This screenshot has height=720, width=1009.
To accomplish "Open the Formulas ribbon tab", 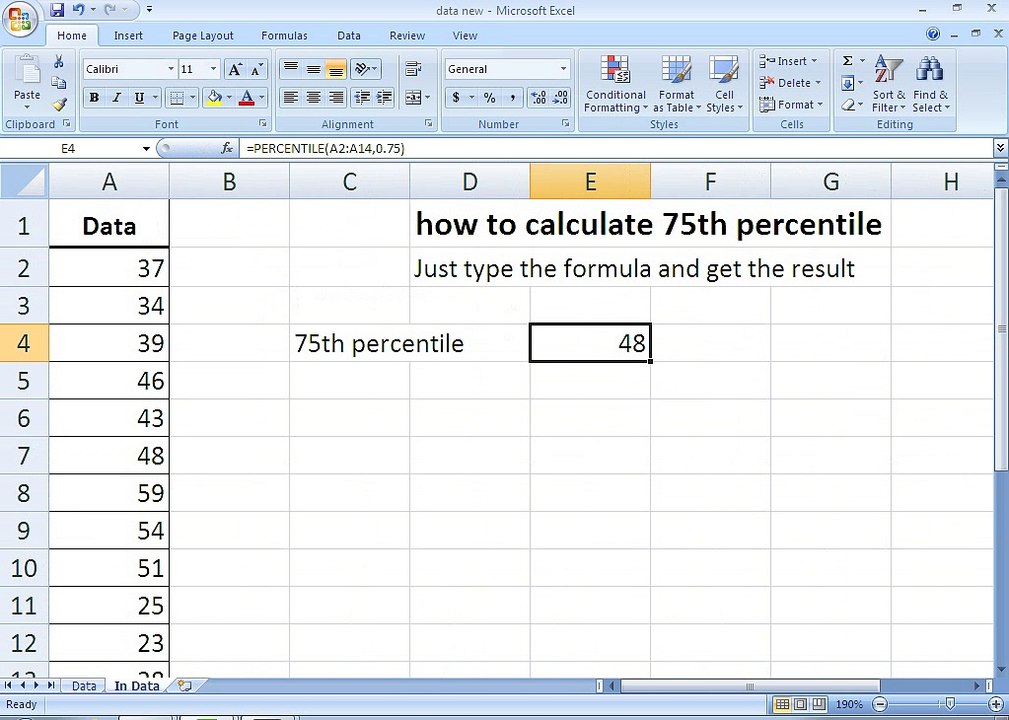I will [284, 36].
